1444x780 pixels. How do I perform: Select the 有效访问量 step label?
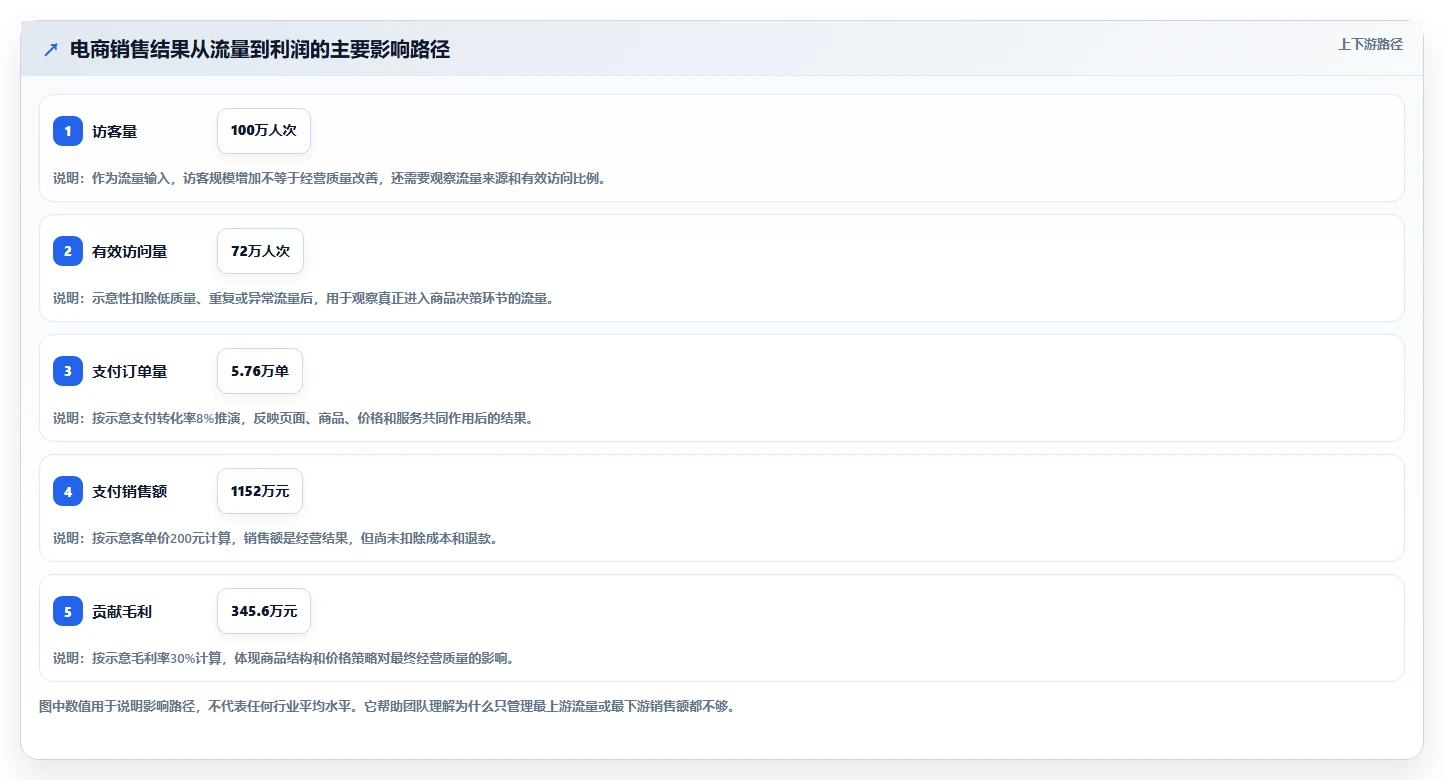[130, 251]
